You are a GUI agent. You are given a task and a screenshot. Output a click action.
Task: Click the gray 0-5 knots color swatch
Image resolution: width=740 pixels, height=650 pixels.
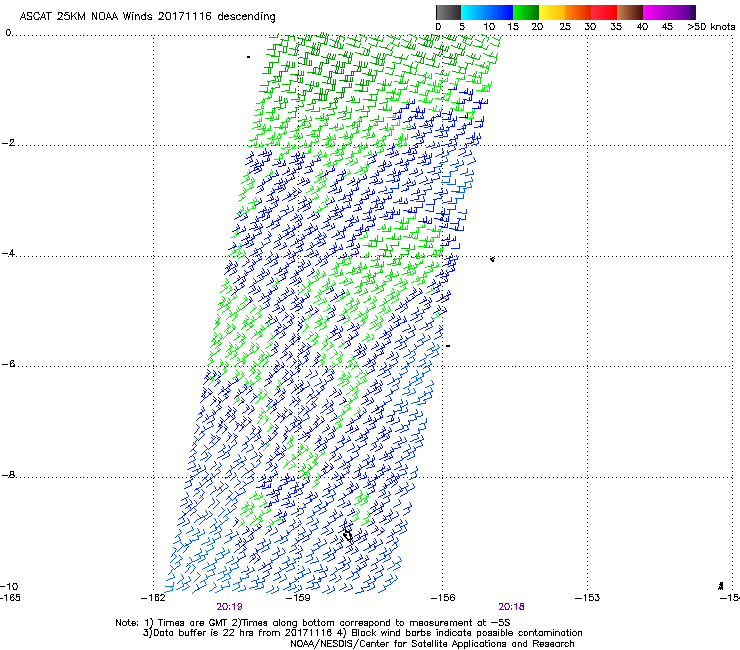(x=448, y=12)
